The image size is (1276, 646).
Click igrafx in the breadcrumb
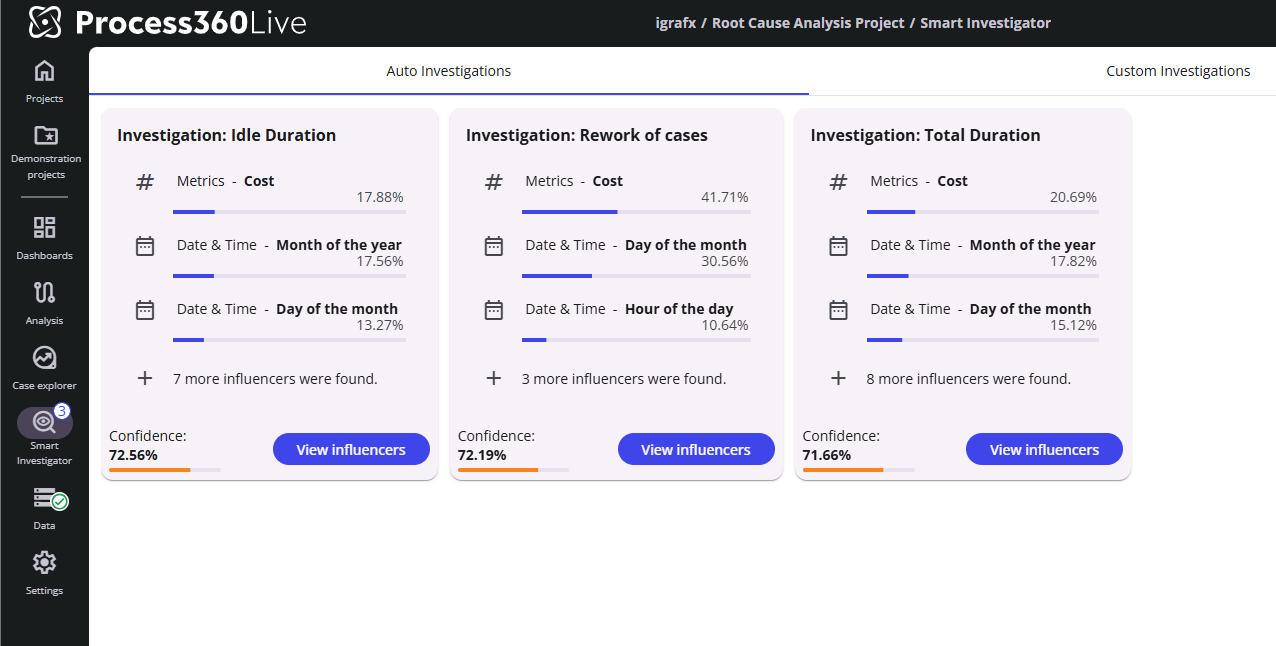[x=676, y=23]
